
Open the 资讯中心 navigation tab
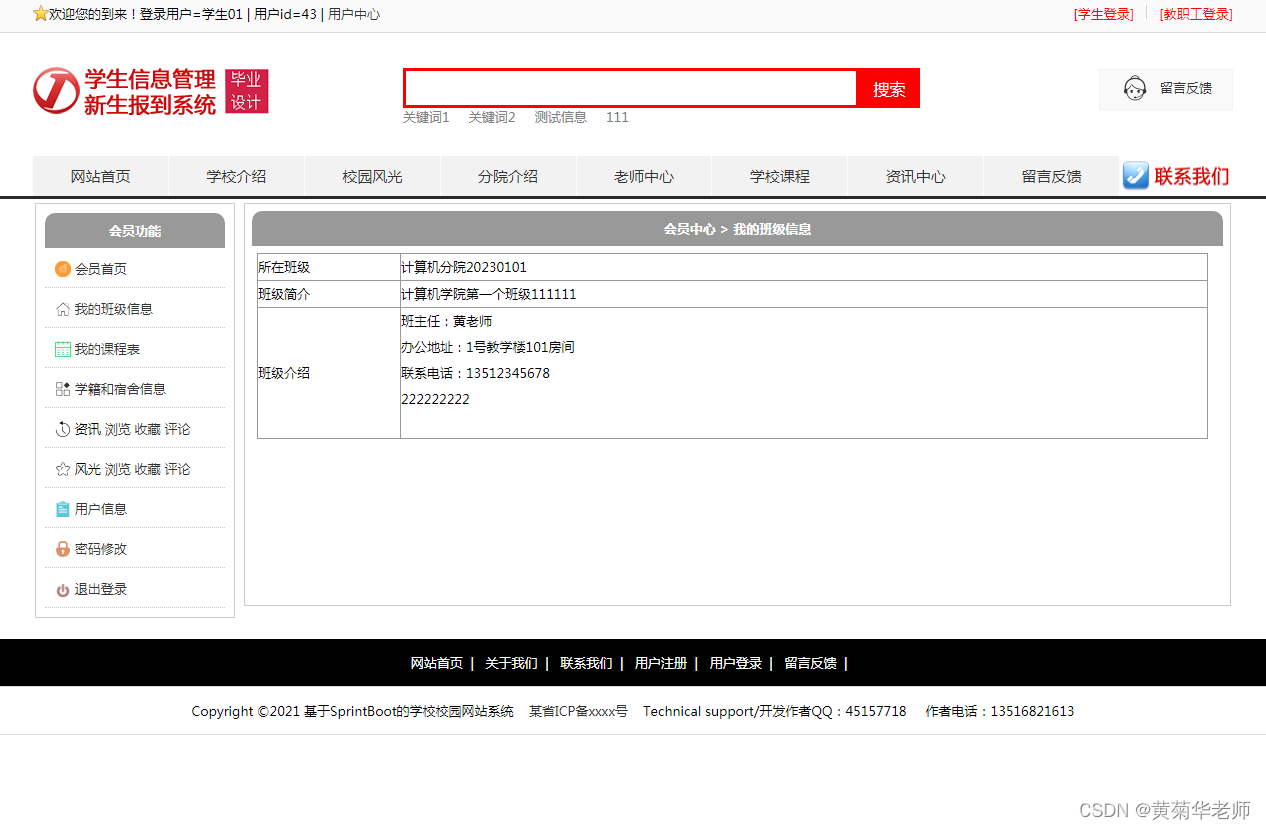coord(915,176)
